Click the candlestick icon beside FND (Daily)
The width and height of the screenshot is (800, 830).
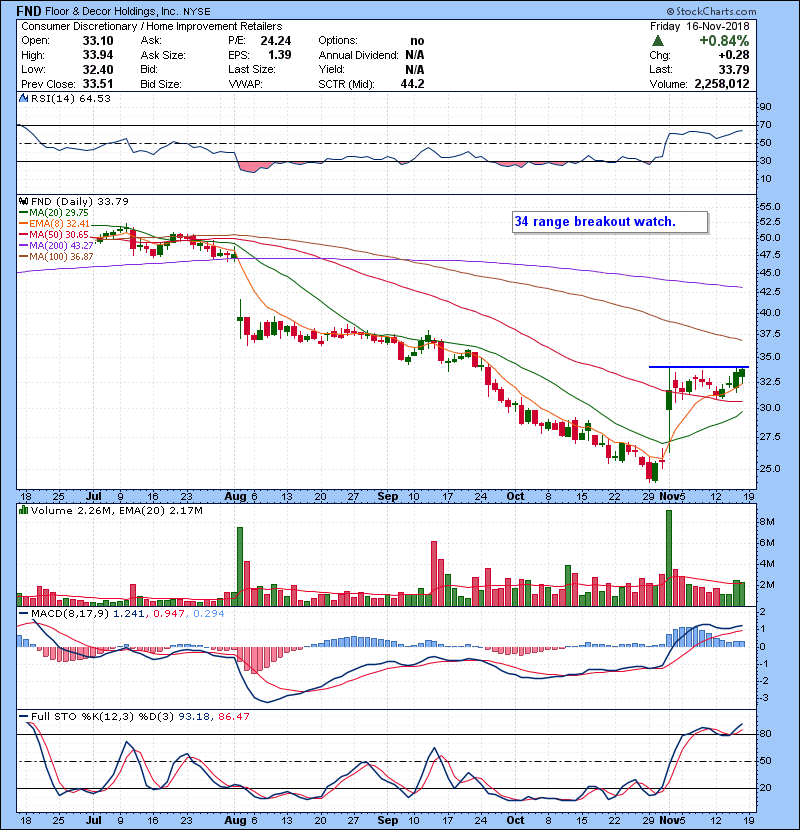pyautogui.click(x=23, y=201)
